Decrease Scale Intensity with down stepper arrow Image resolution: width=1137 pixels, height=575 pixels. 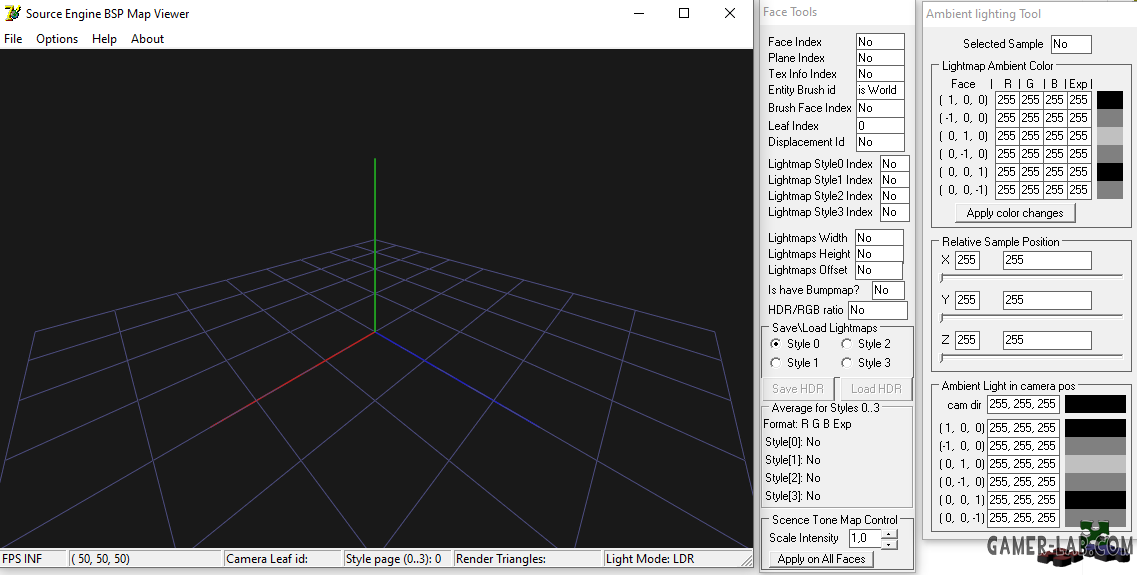(890, 544)
